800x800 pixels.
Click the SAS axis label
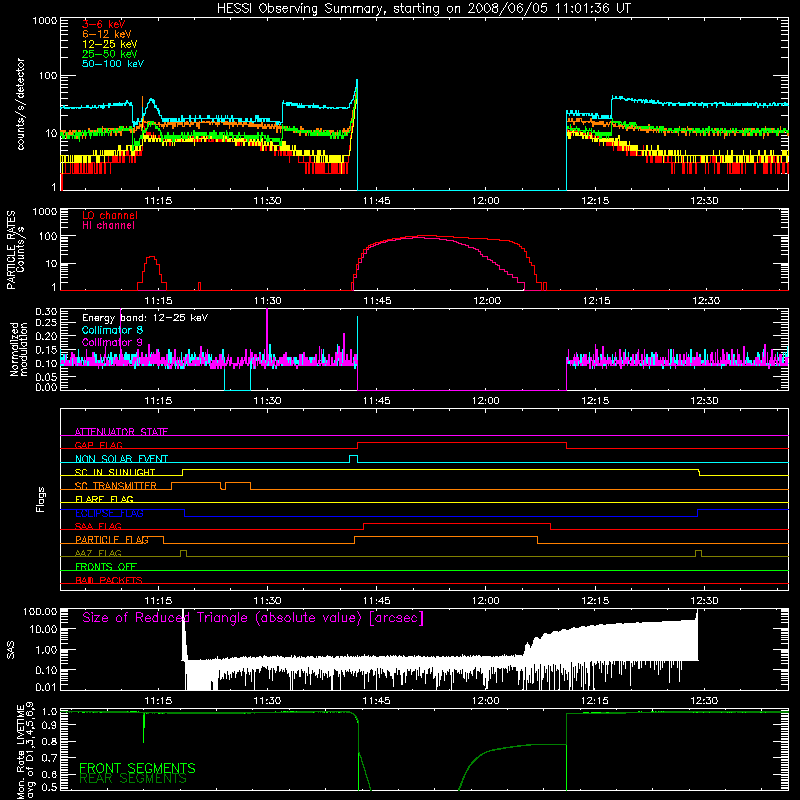pos(11,651)
